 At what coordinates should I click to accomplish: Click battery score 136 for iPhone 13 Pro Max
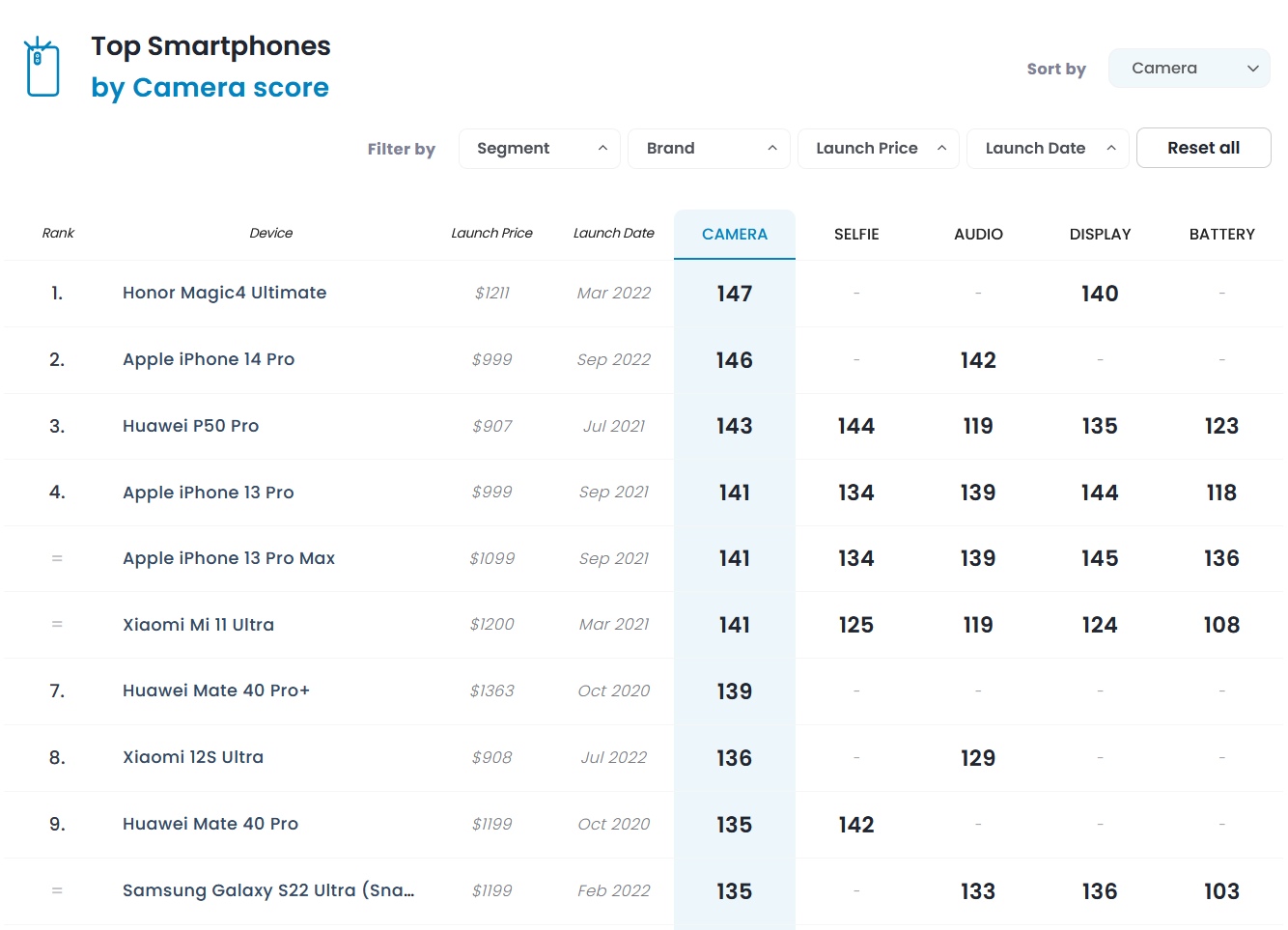(1221, 558)
